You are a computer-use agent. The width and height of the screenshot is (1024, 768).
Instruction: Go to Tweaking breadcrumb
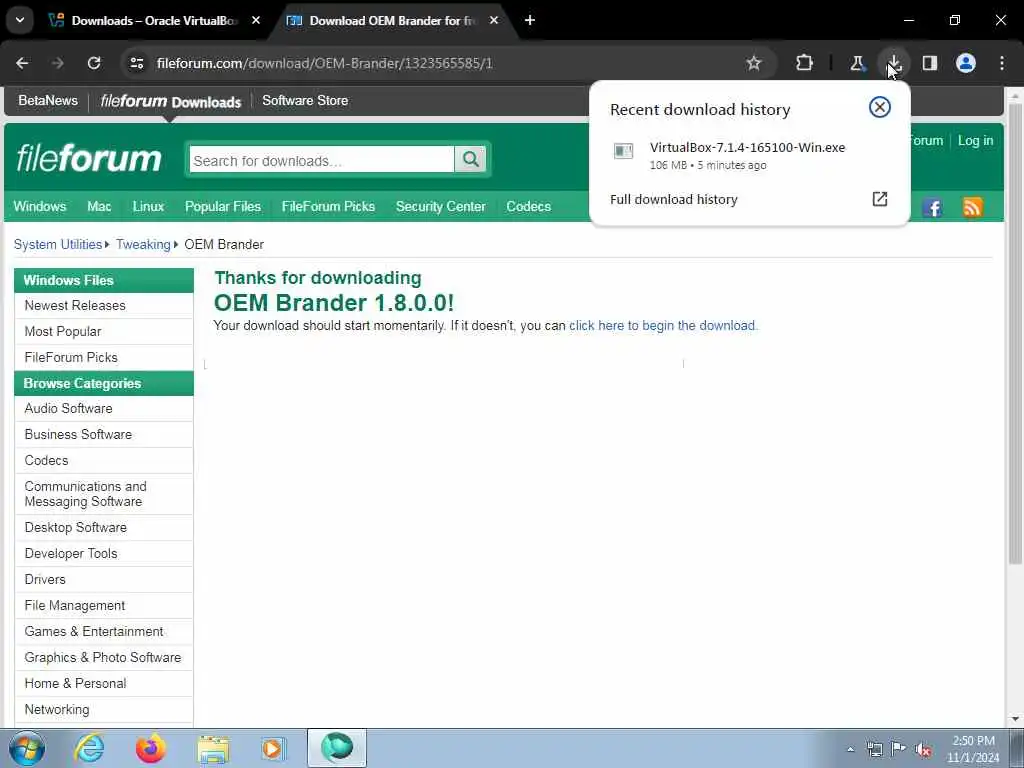pos(143,244)
